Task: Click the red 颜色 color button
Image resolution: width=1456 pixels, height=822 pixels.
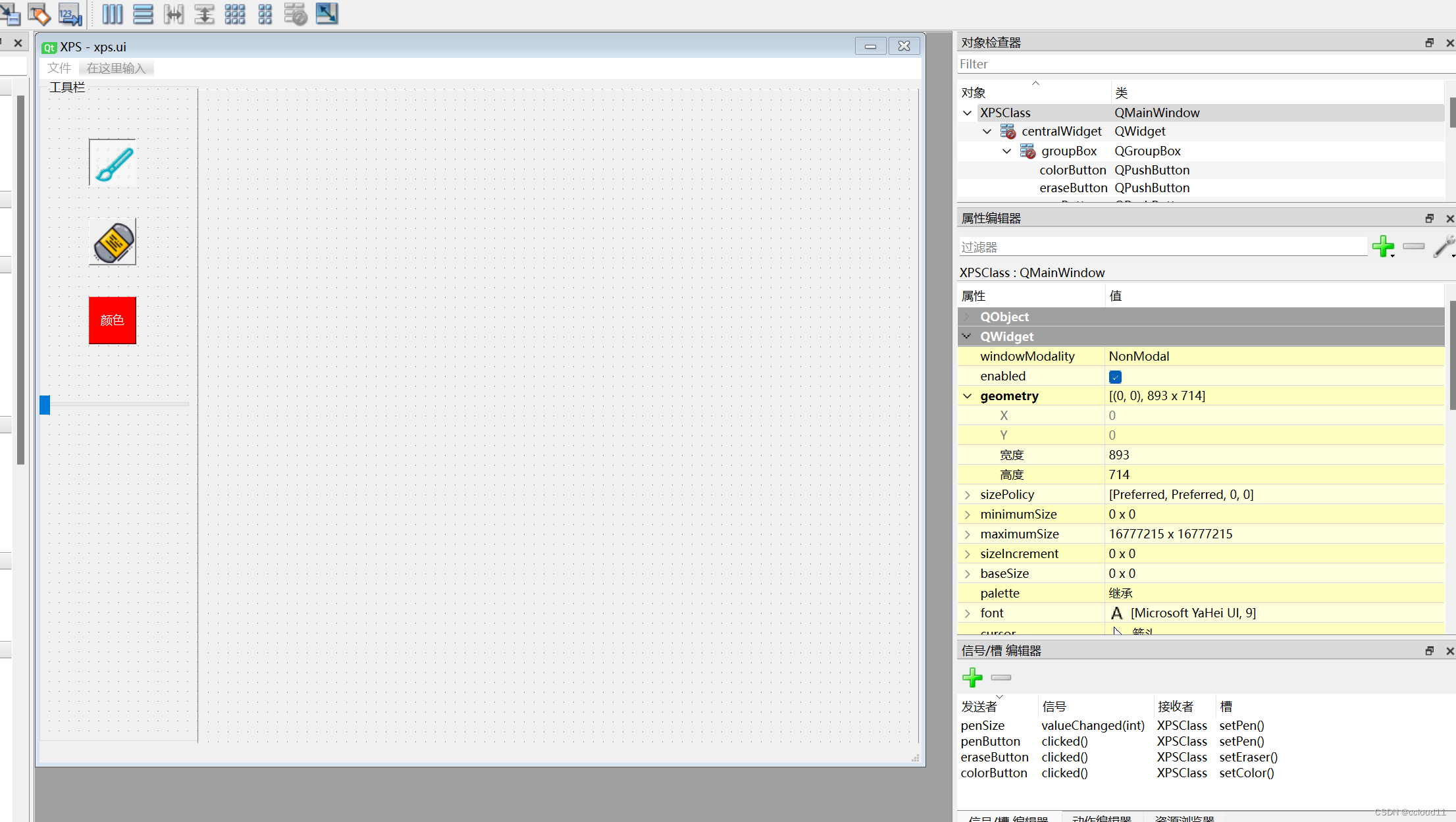Action: [x=113, y=321]
